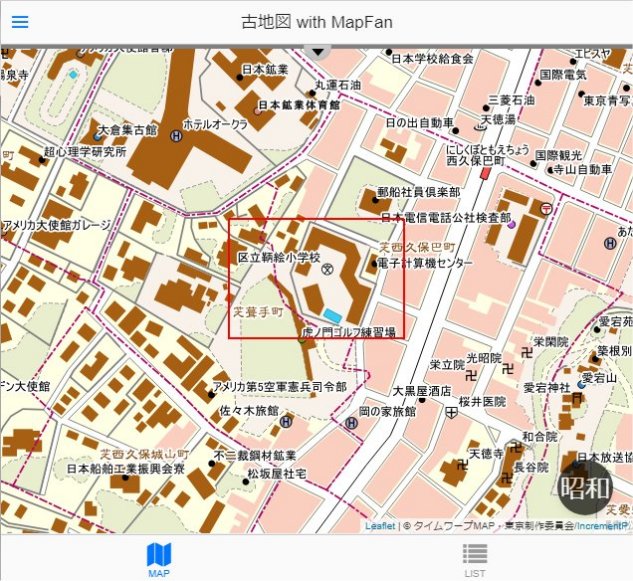Click the 虎ノ門ゴルフ練習場 label
The height and width of the screenshot is (581, 633).
[x=348, y=332]
